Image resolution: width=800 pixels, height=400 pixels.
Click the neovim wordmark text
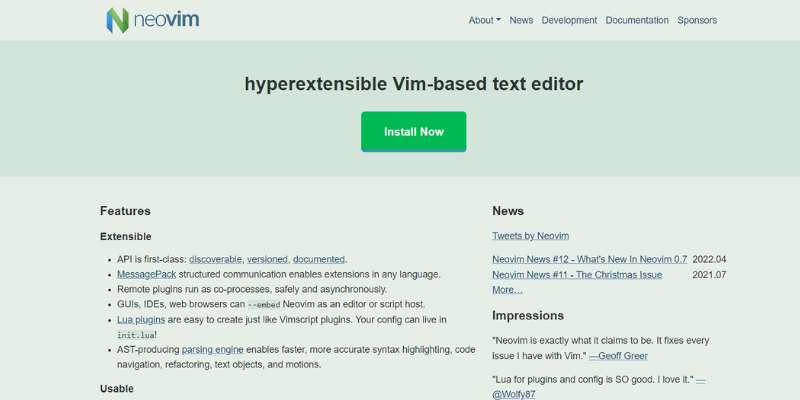tap(166, 20)
